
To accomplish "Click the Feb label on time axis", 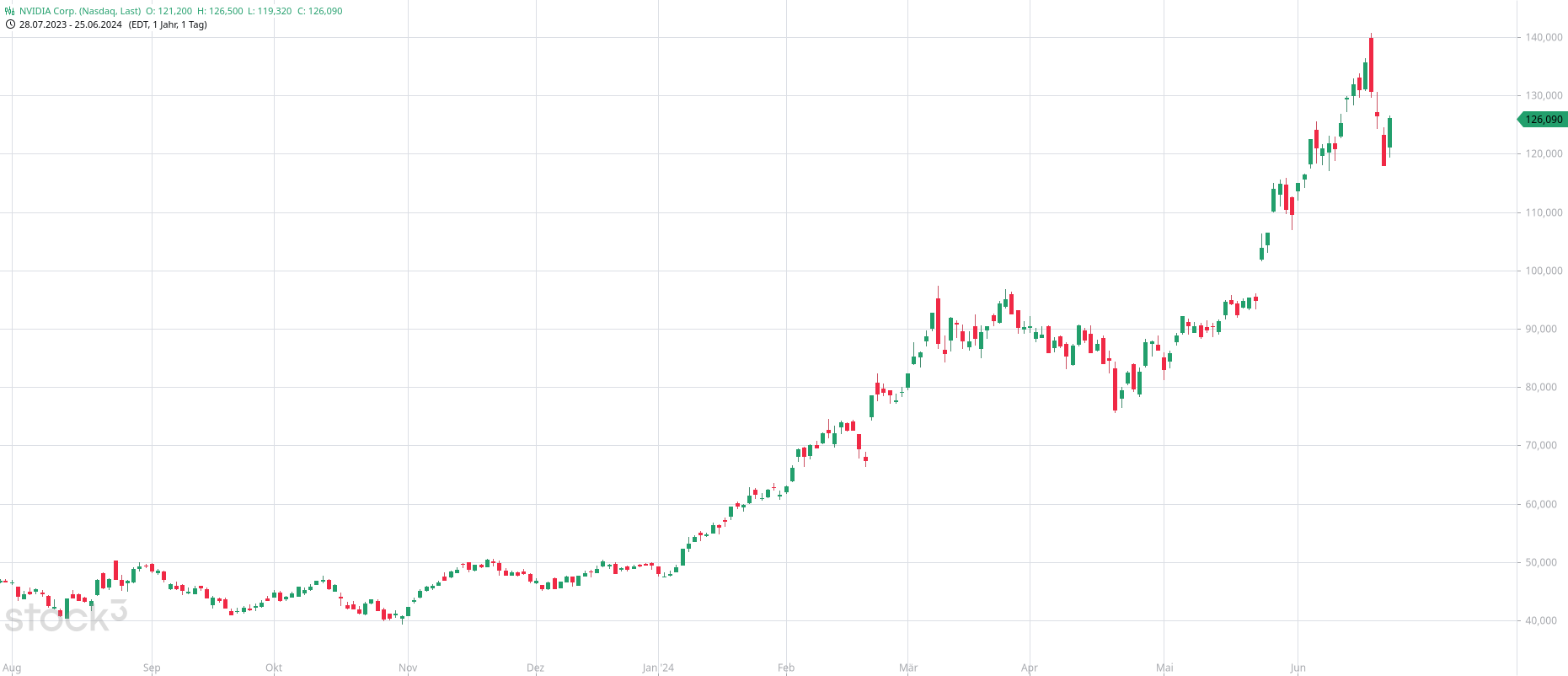I will 786,668.
